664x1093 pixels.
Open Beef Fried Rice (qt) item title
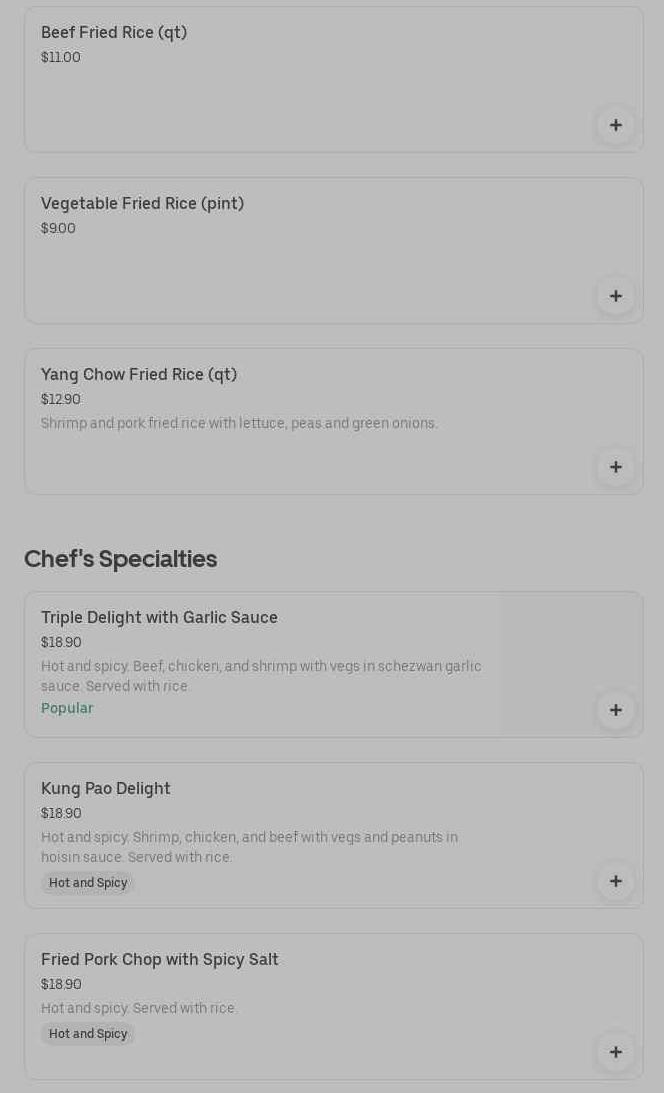point(114,32)
